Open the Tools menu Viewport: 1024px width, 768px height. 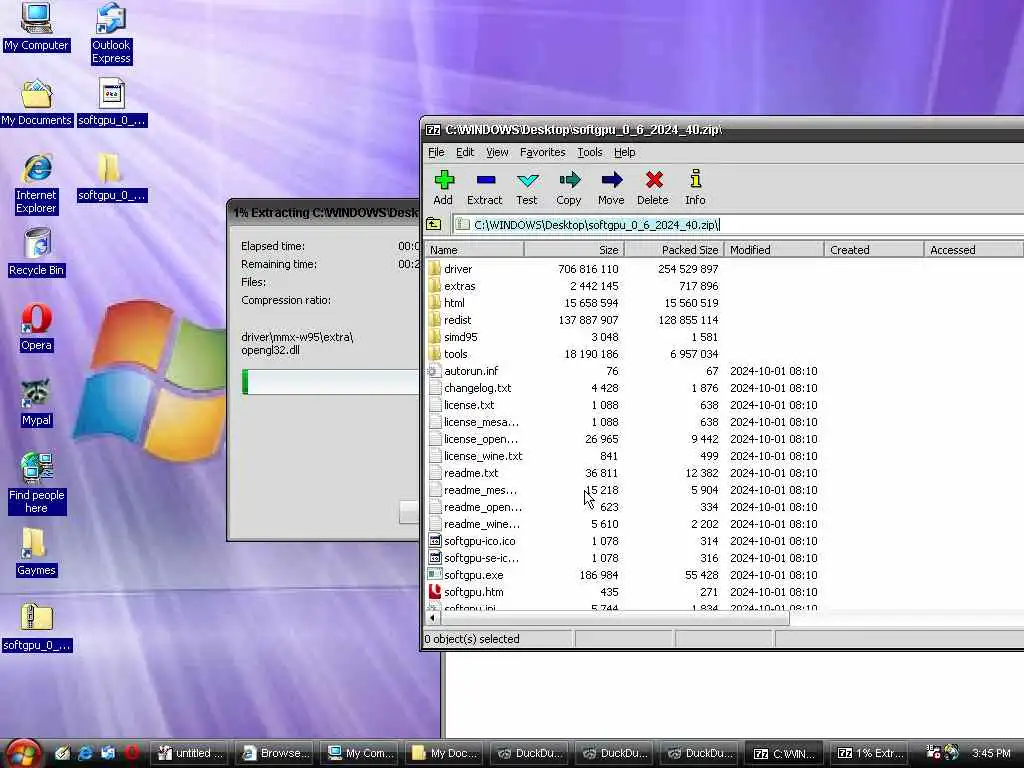coord(590,152)
